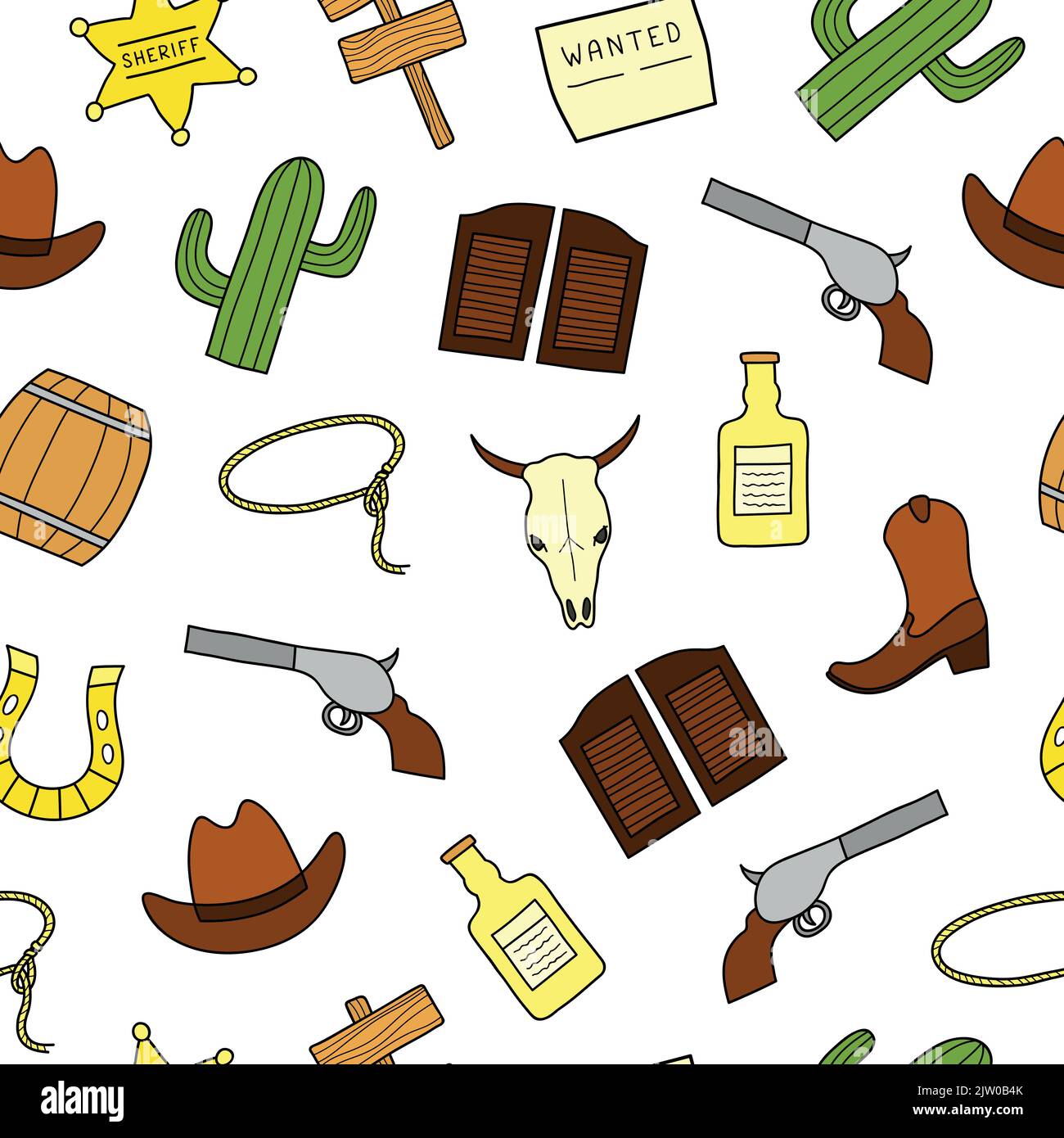Click the knotted lasso rope beneath the horseshoe

point(27,971)
